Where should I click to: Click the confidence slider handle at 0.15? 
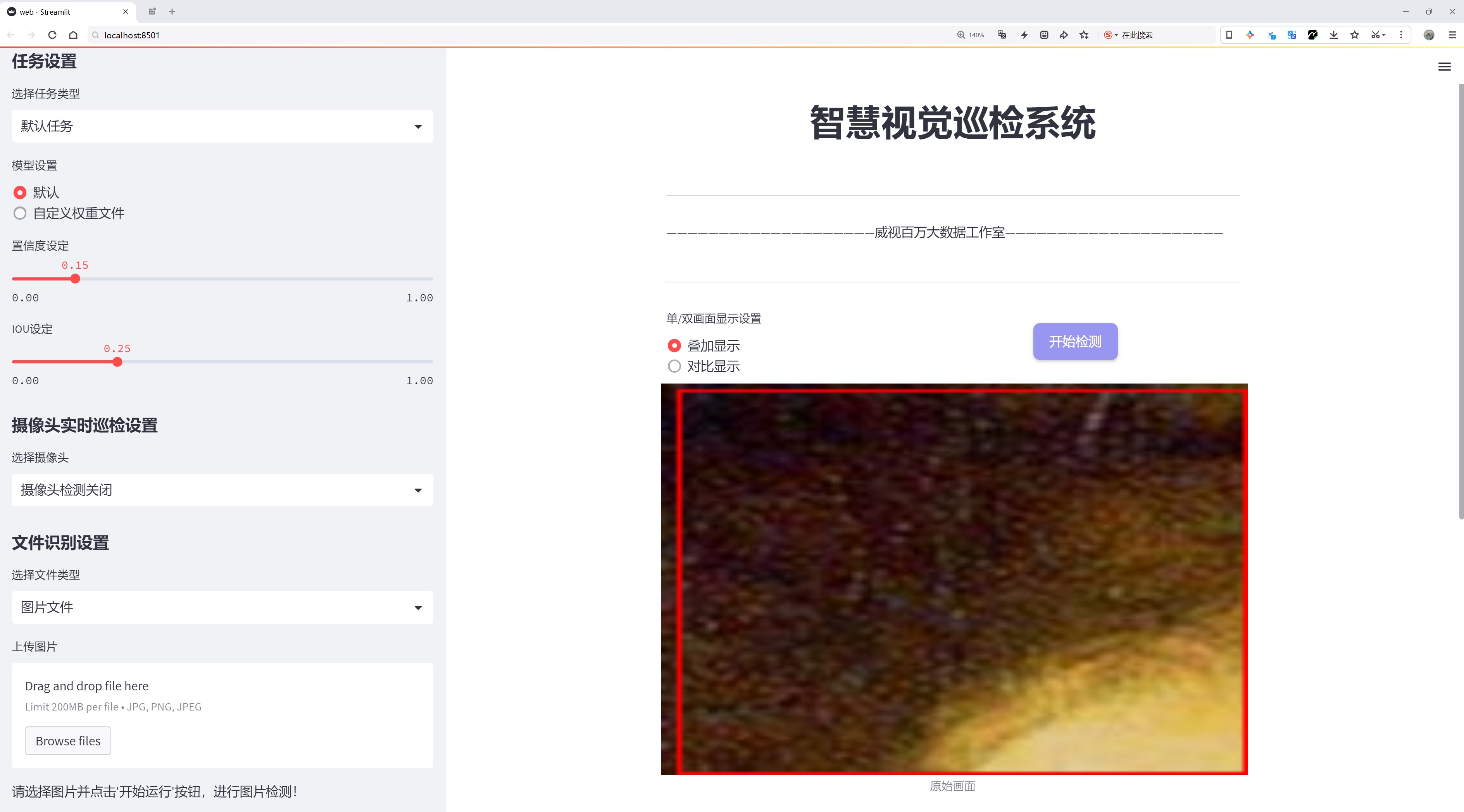coord(75,279)
